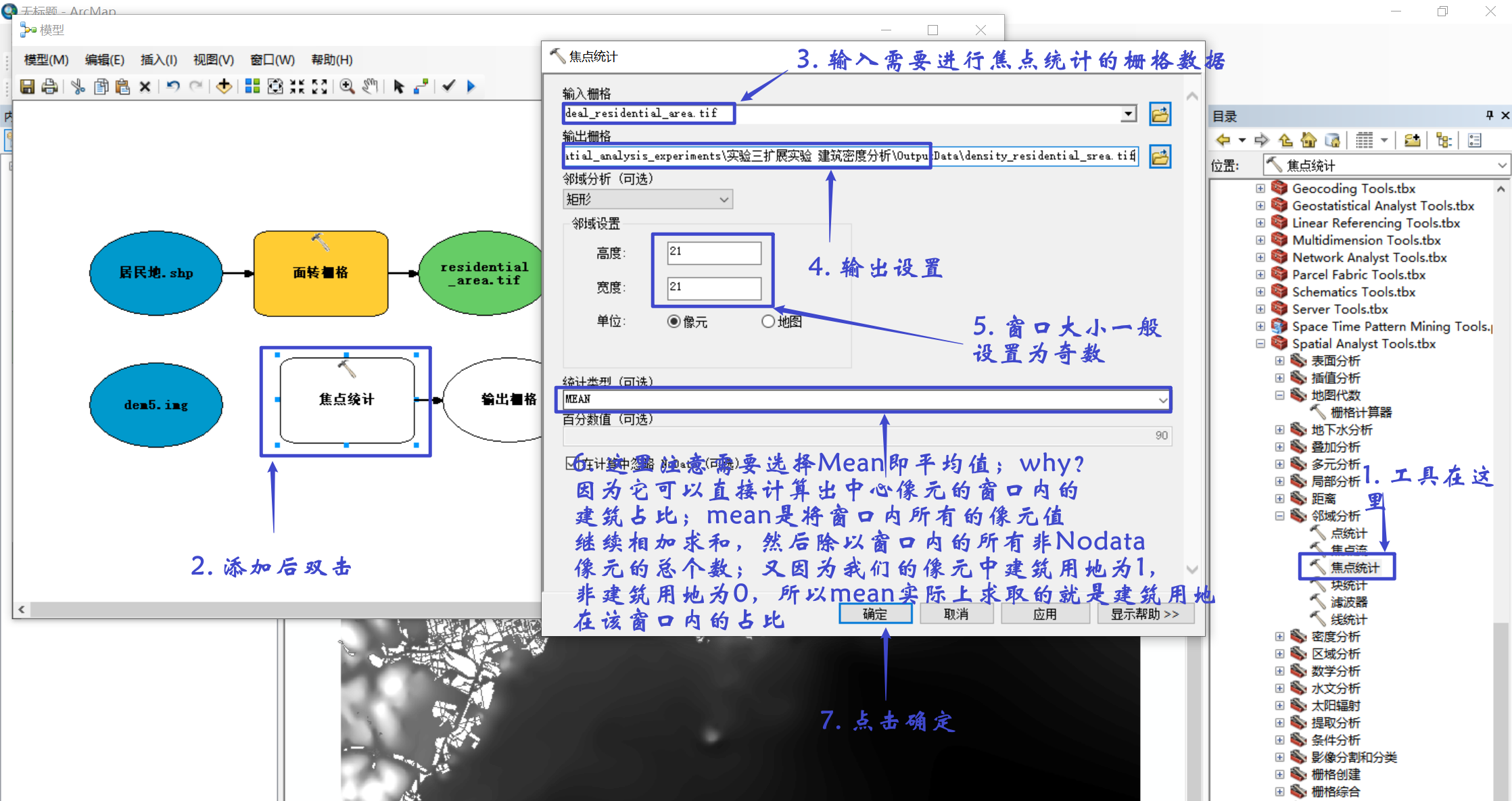This screenshot has height=801, width=1512.
Task: Browse for input raster with folder icon
Action: [x=1160, y=114]
